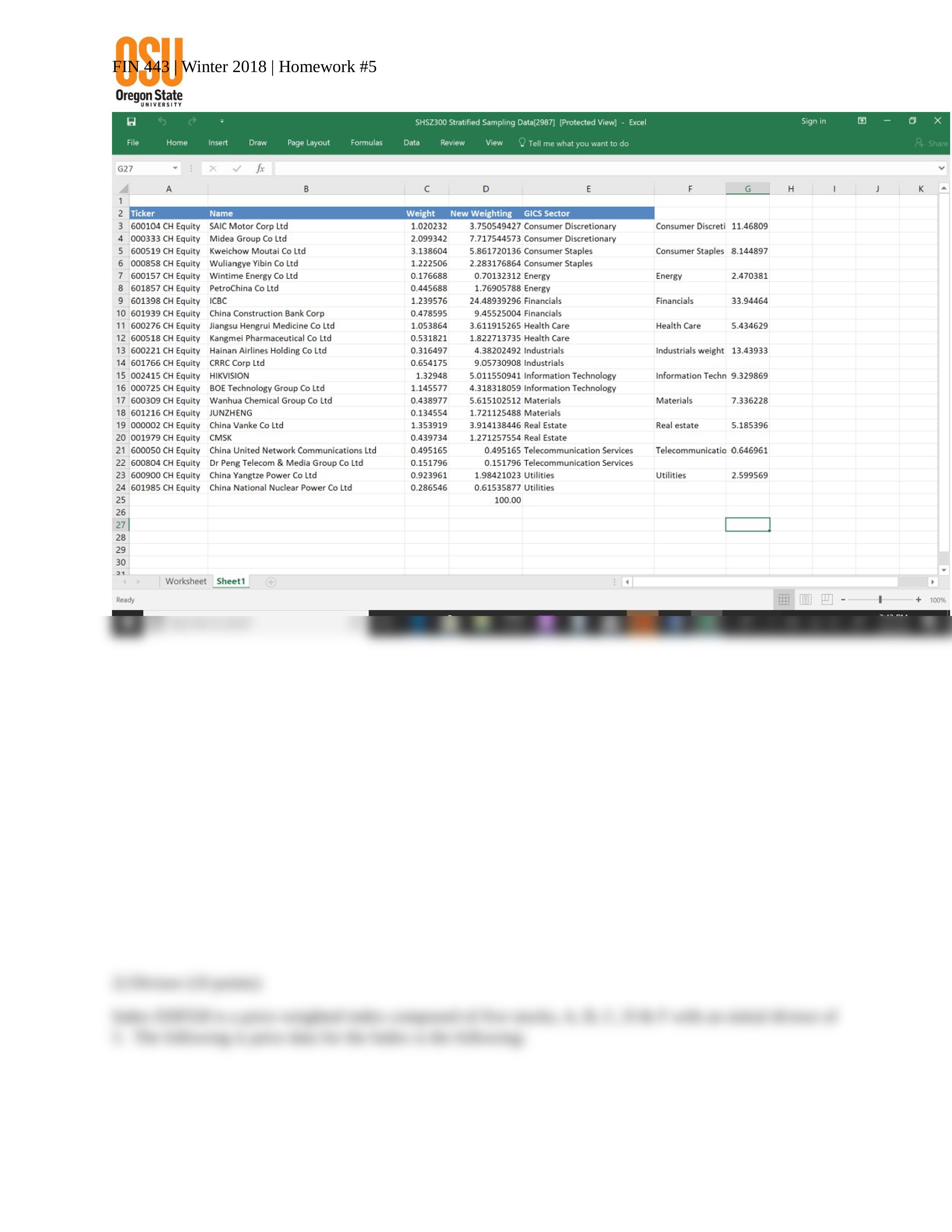The width and height of the screenshot is (952, 1232).
Task: Click the zoom in plus button
Action: click(919, 600)
